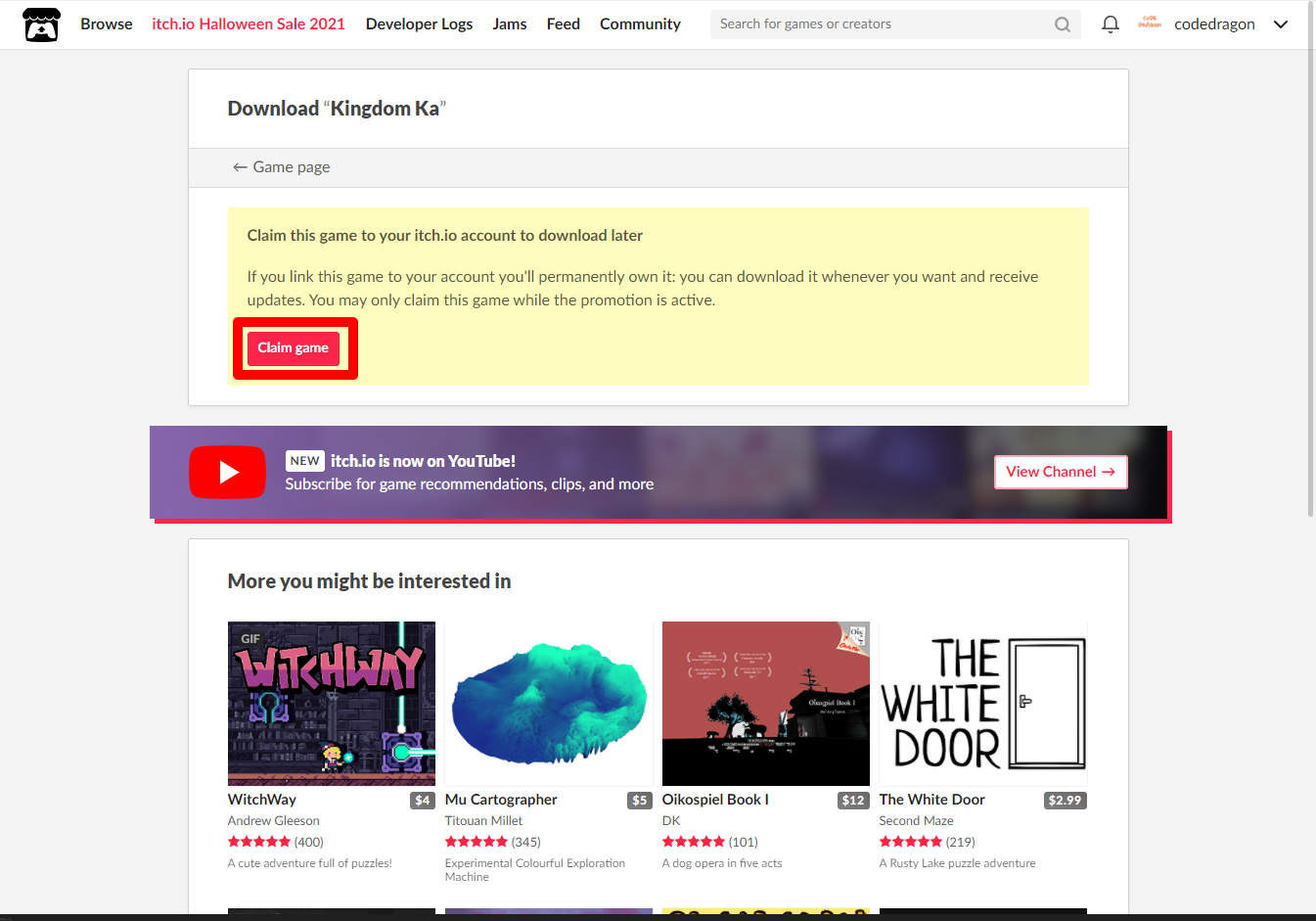Click the $4 price tag on WitchWay

[x=423, y=801]
